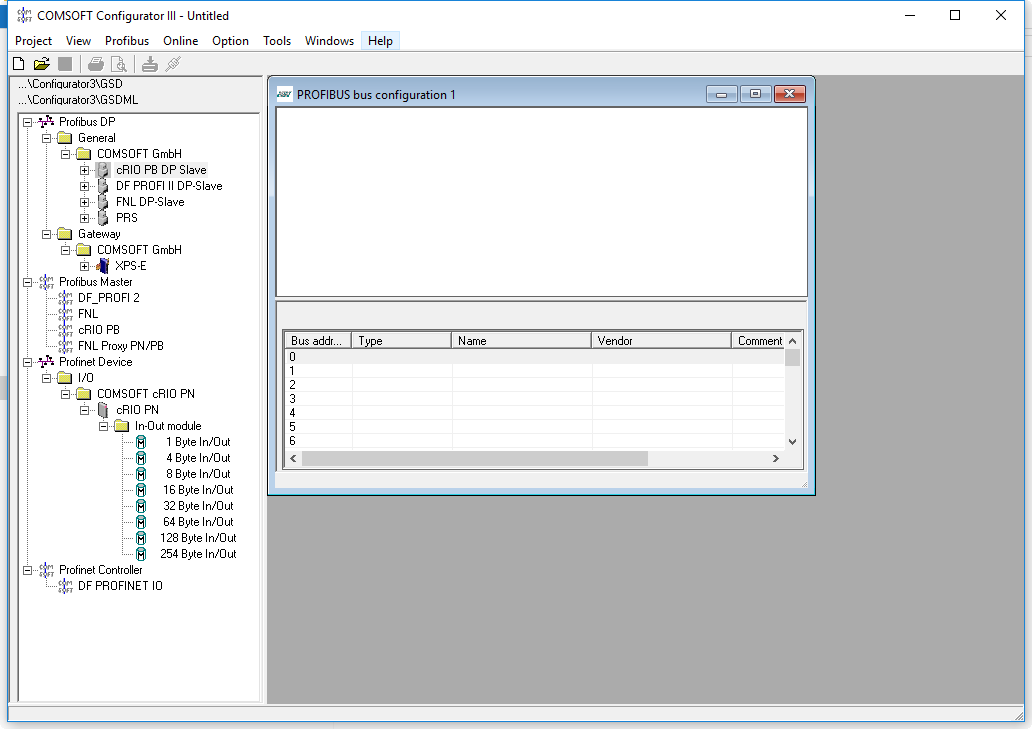Click the 16 Byte In/Out module icon

141,490
